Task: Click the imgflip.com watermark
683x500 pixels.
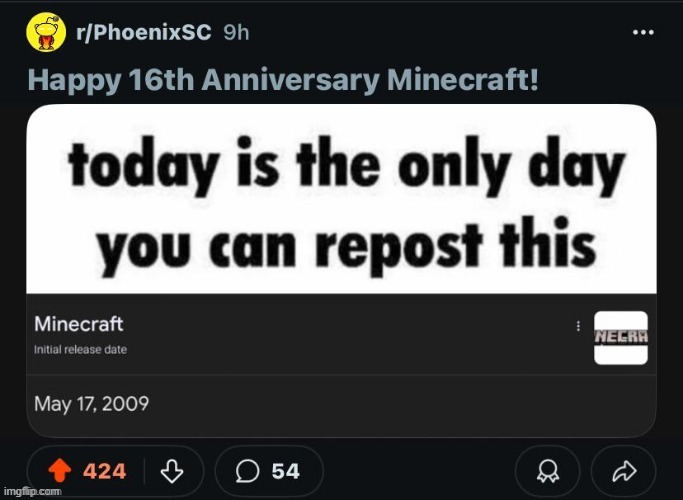Action: pos(32,492)
